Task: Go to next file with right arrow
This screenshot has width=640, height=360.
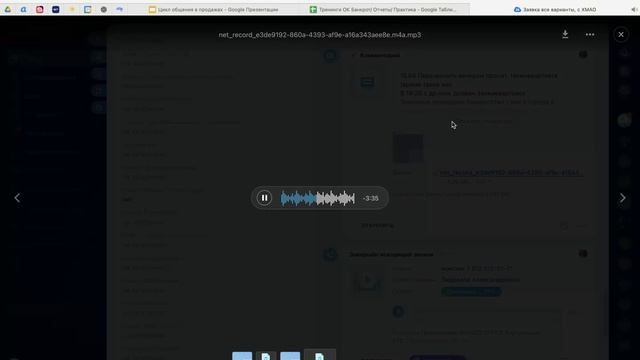Action: (x=622, y=198)
